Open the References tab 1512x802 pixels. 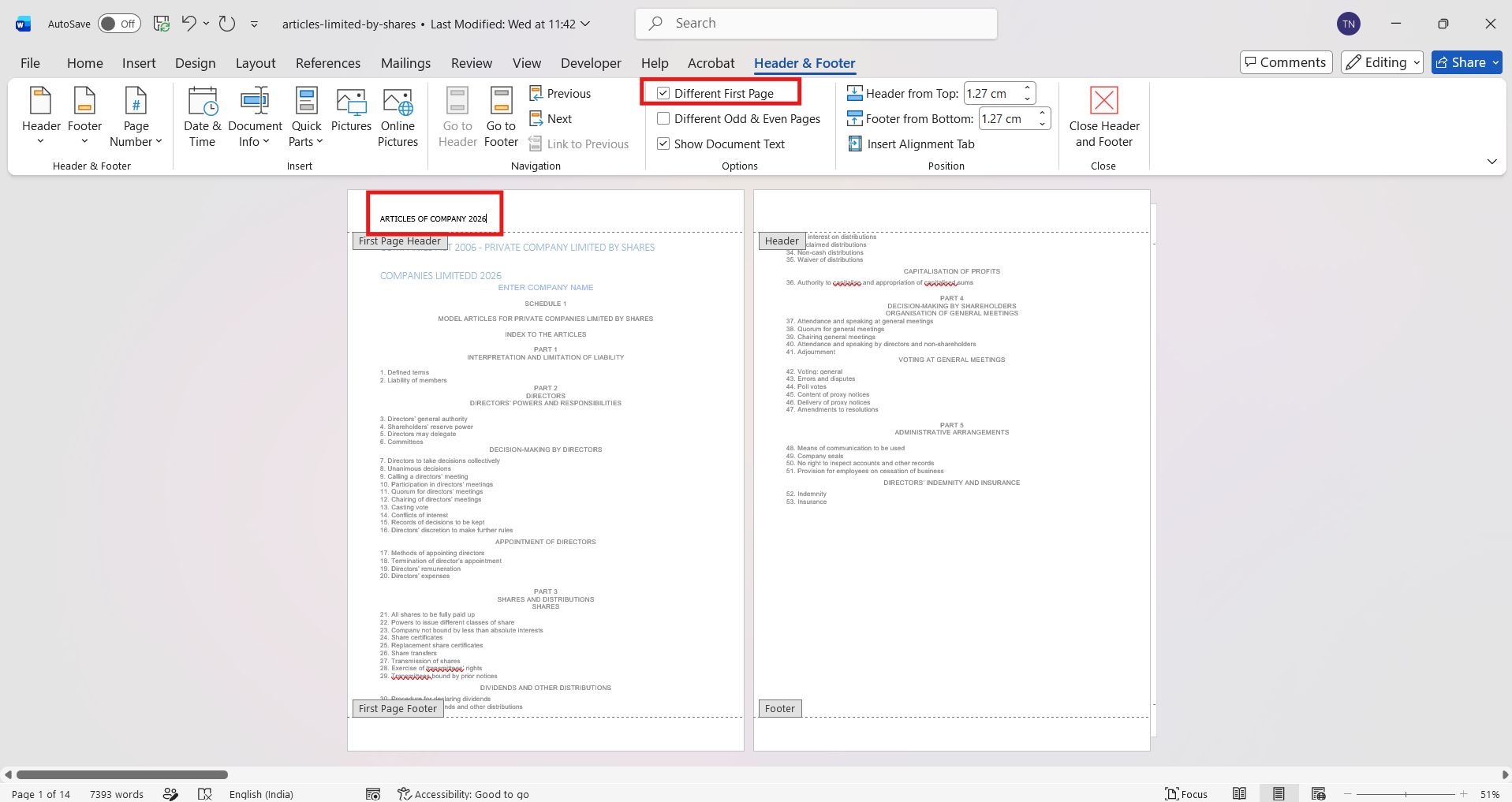328,63
